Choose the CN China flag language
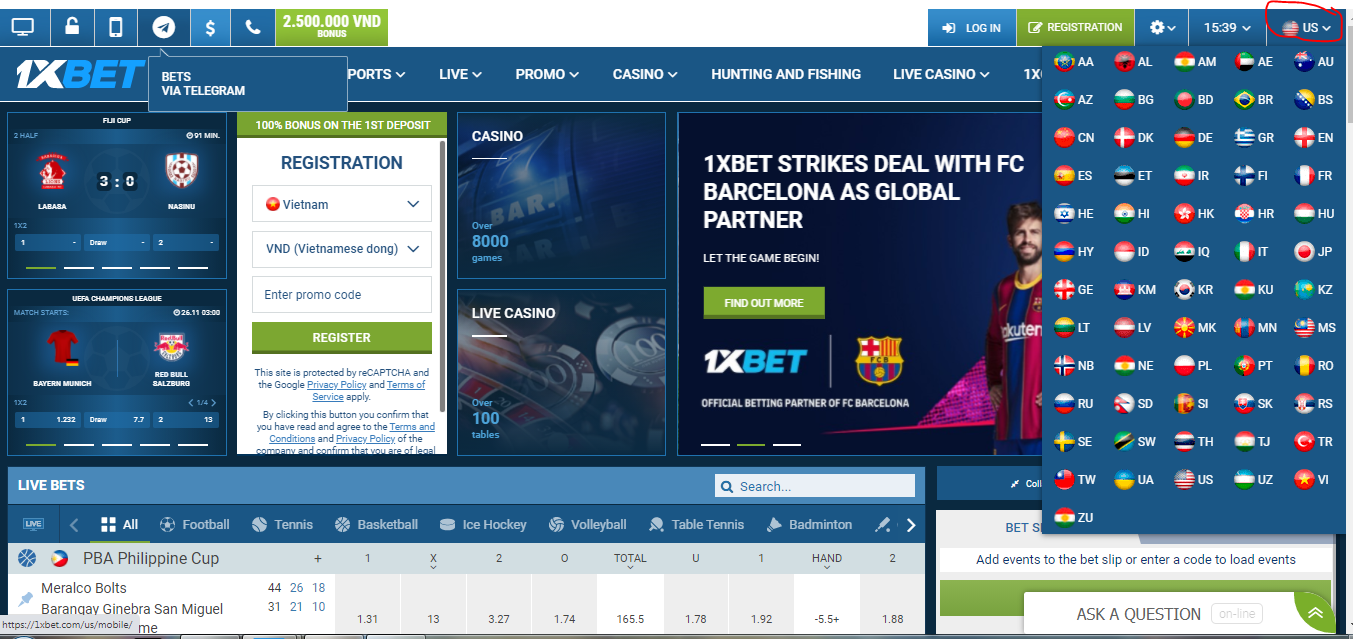1353x639 pixels. pos(1074,137)
